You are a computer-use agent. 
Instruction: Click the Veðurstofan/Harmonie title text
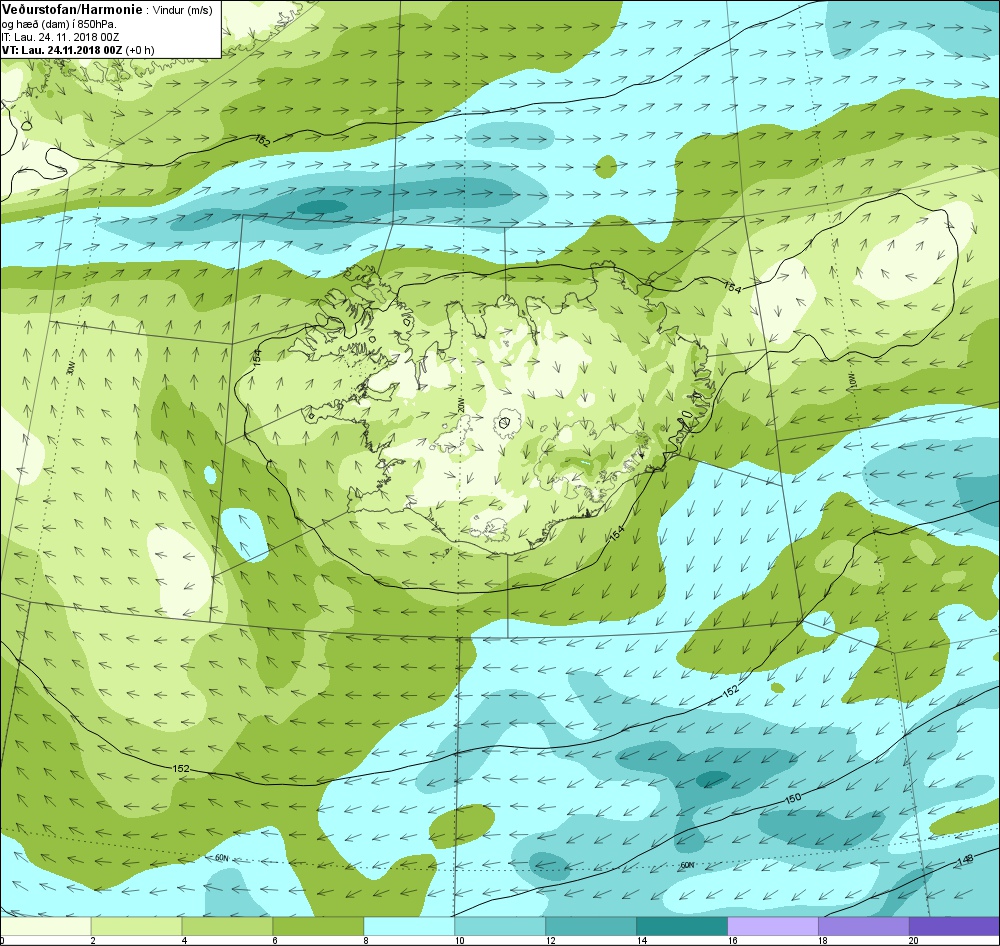point(71,10)
